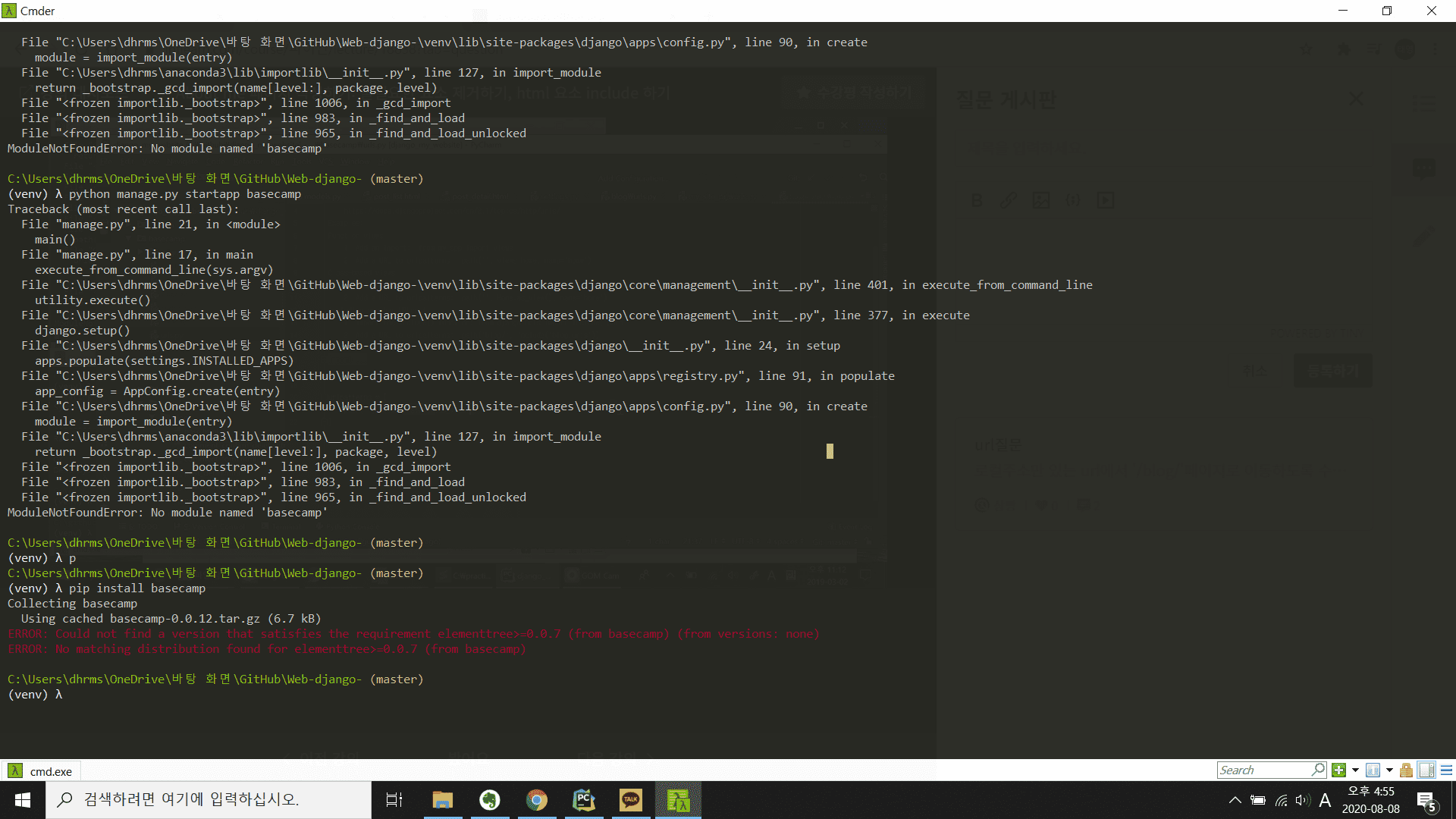Click the Windows taskbar search box
Screen dimensions: 1456x819
coord(209,800)
